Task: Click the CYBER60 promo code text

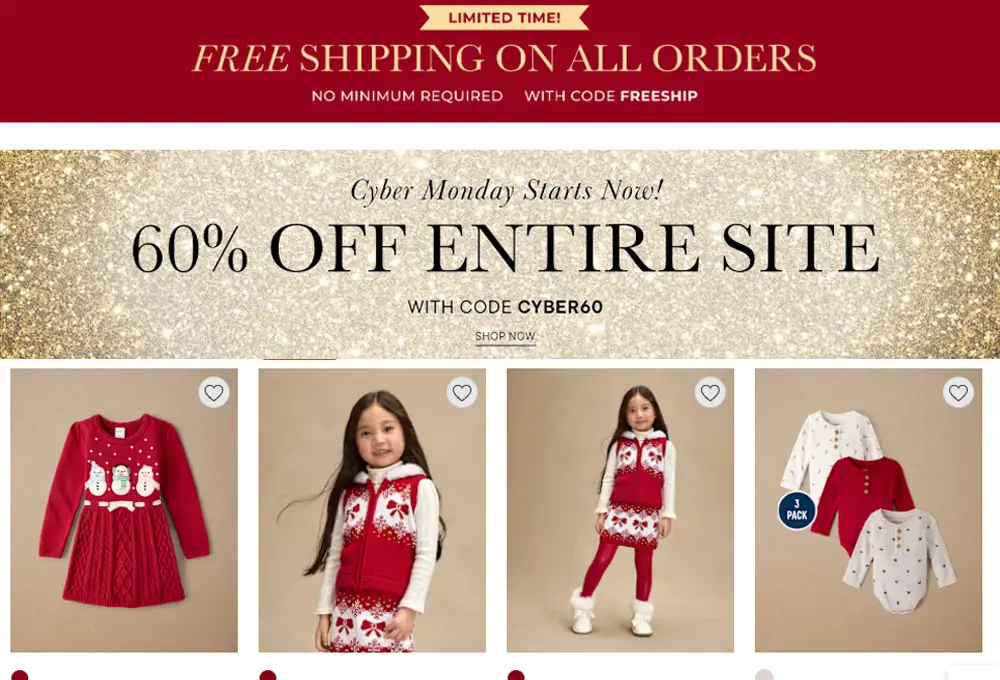Action: 560,307
